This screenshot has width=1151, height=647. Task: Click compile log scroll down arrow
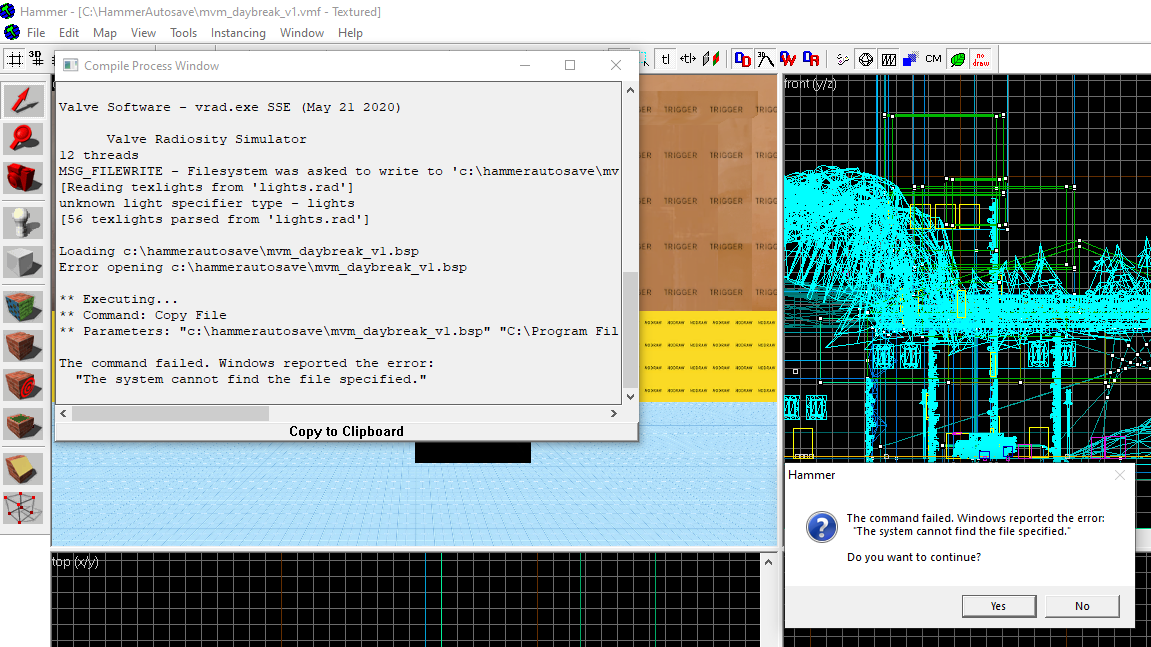pyautogui.click(x=630, y=397)
